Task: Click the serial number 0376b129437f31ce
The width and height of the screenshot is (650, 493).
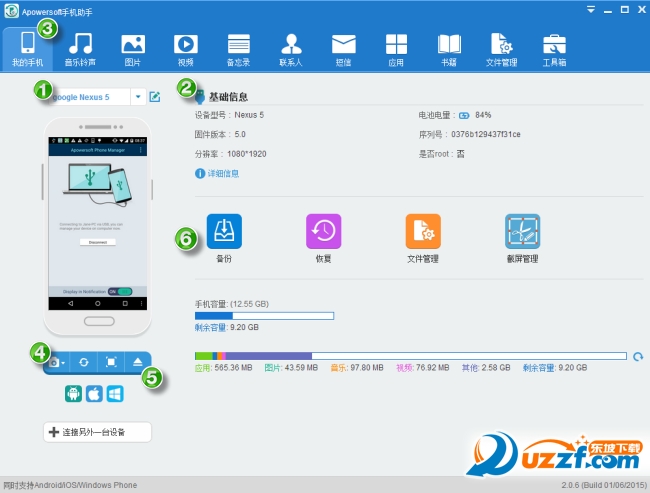Action: click(x=486, y=134)
